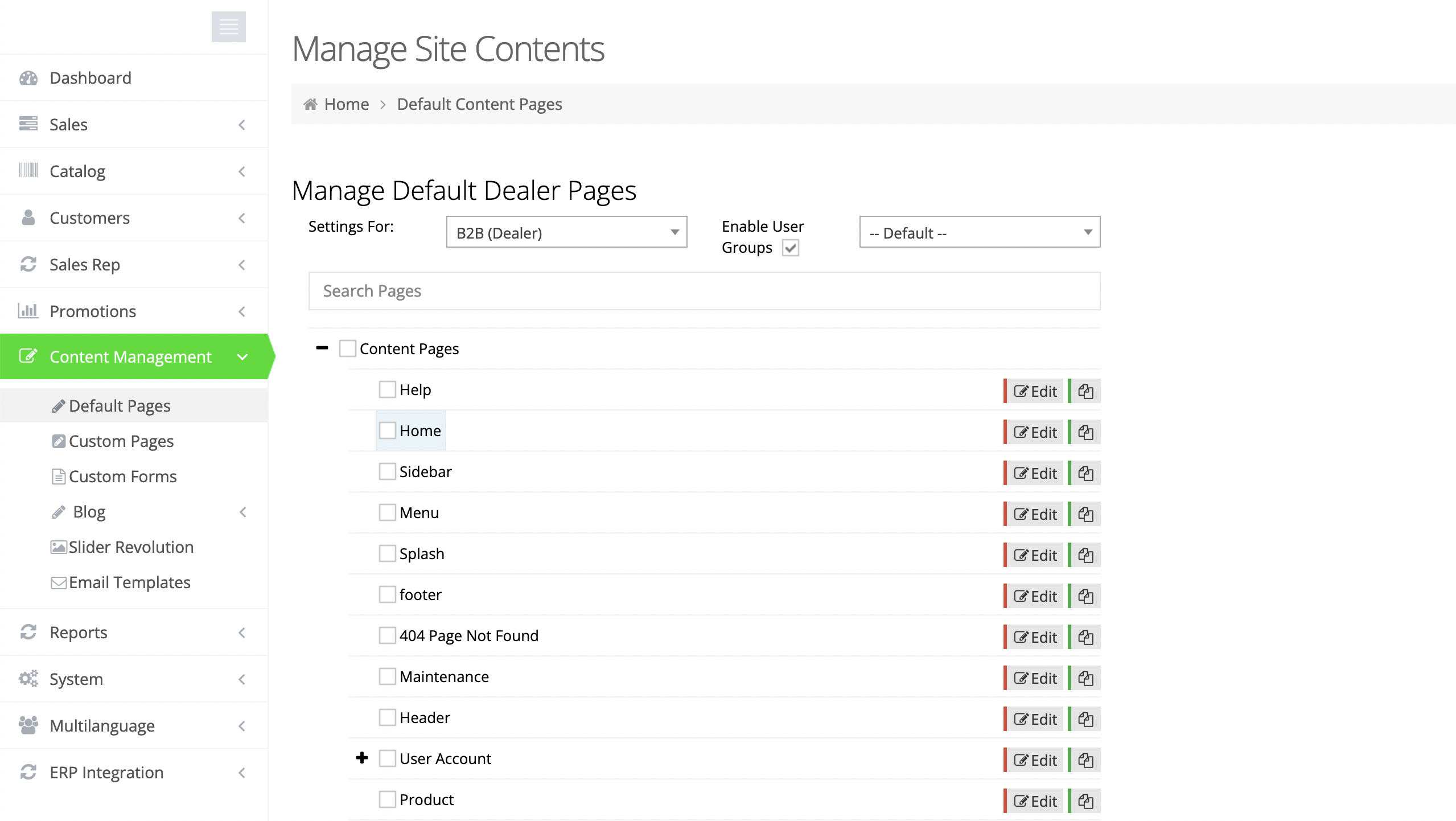1456x821 pixels.
Task: Select the Sidebar page checkbox
Action: tap(387, 471)
